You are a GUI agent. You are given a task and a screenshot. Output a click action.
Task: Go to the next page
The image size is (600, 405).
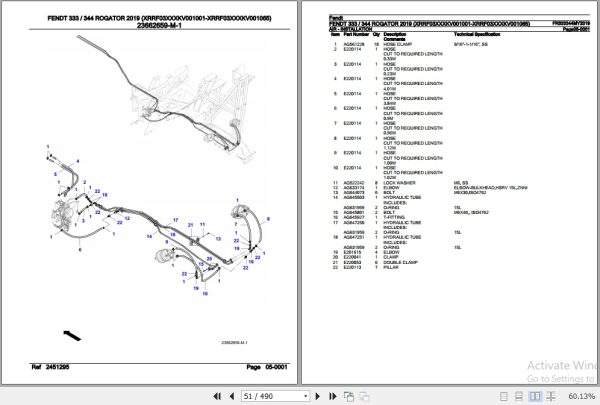[x=317, y=396]
